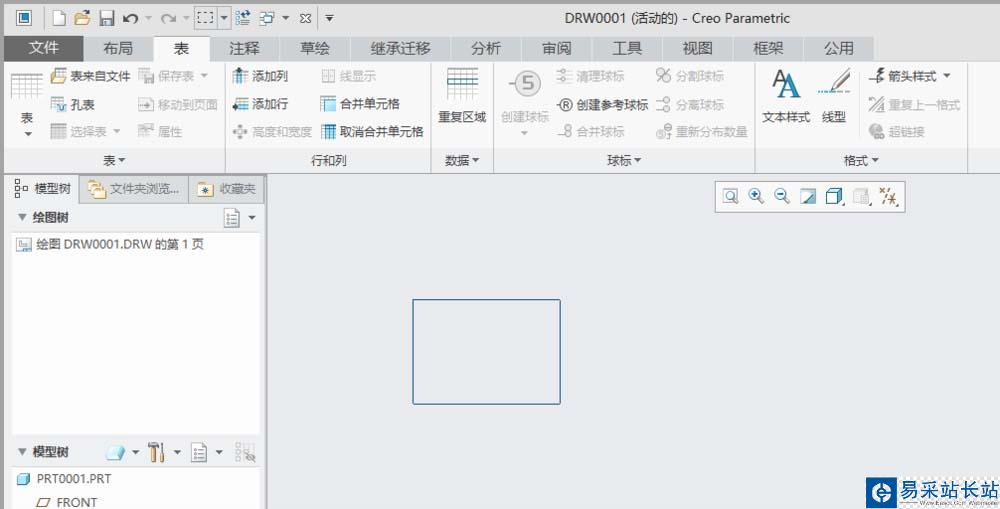Click the model tree blue layer icon
This screenshot has width=1000, height=509.
pyautogui.click(x=115, y=452)
